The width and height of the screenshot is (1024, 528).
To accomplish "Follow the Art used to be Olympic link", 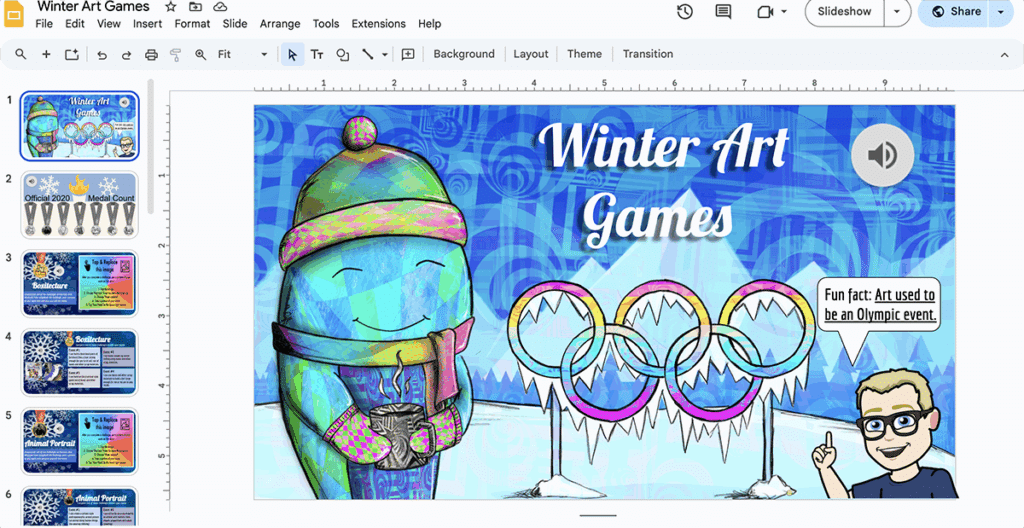I will pos(880,305).
